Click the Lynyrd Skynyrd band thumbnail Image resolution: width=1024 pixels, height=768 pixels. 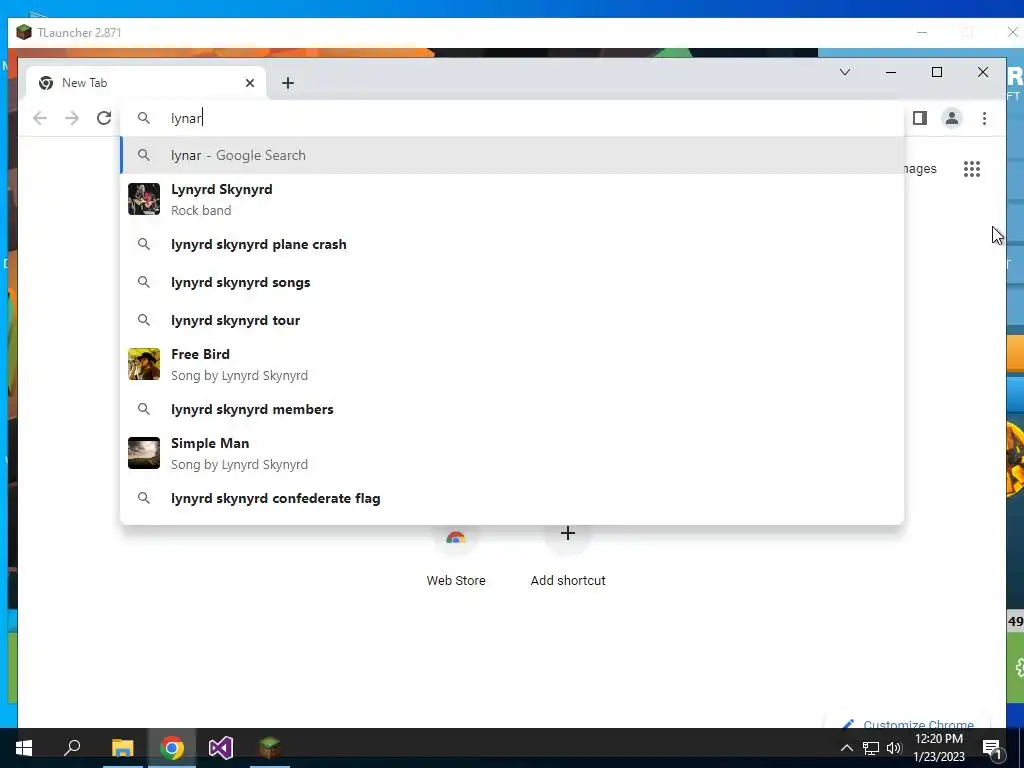[144, 199]
